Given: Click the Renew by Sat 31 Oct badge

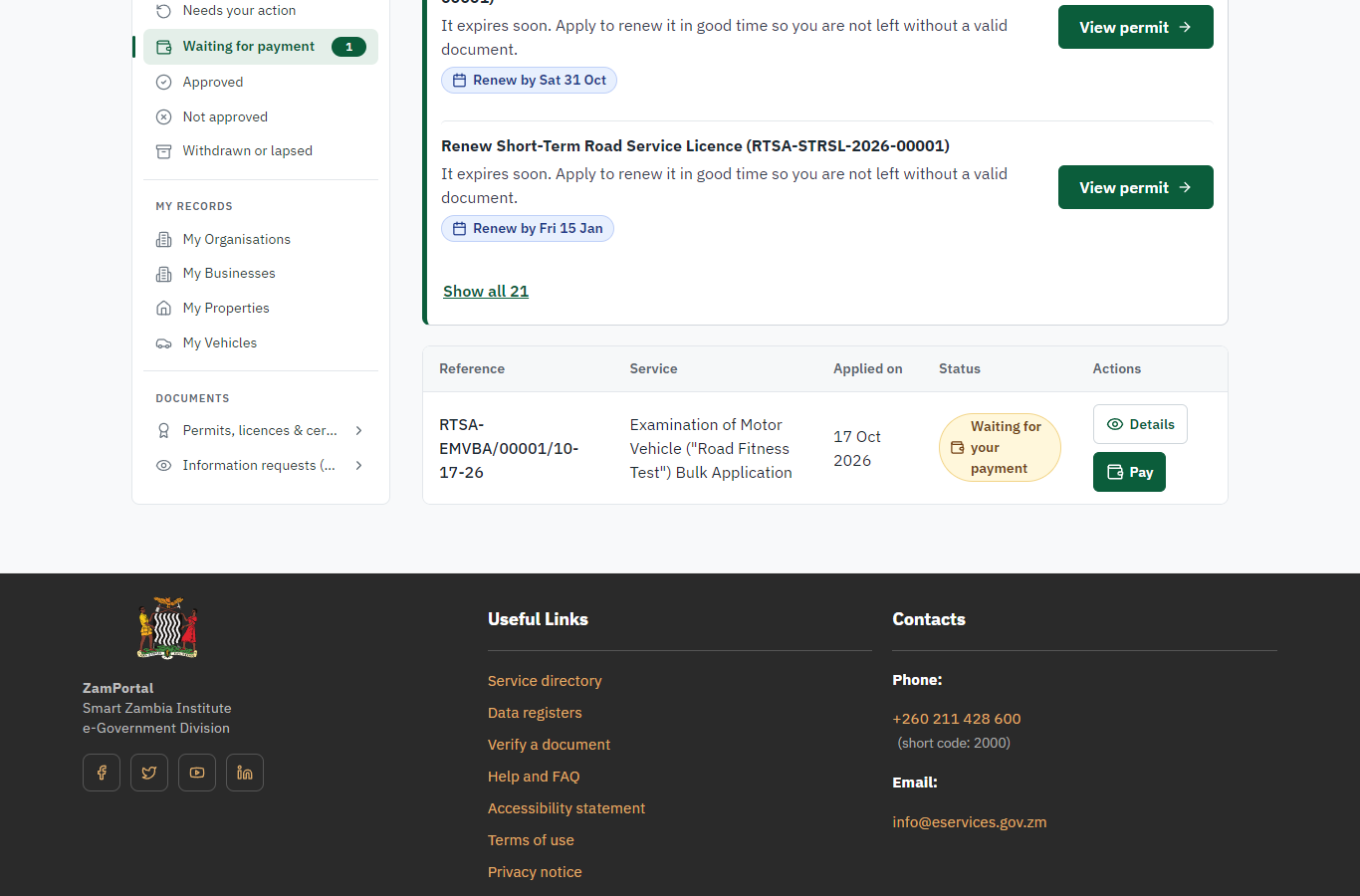Looking at the screenshot, I should [x=529, y=81].
